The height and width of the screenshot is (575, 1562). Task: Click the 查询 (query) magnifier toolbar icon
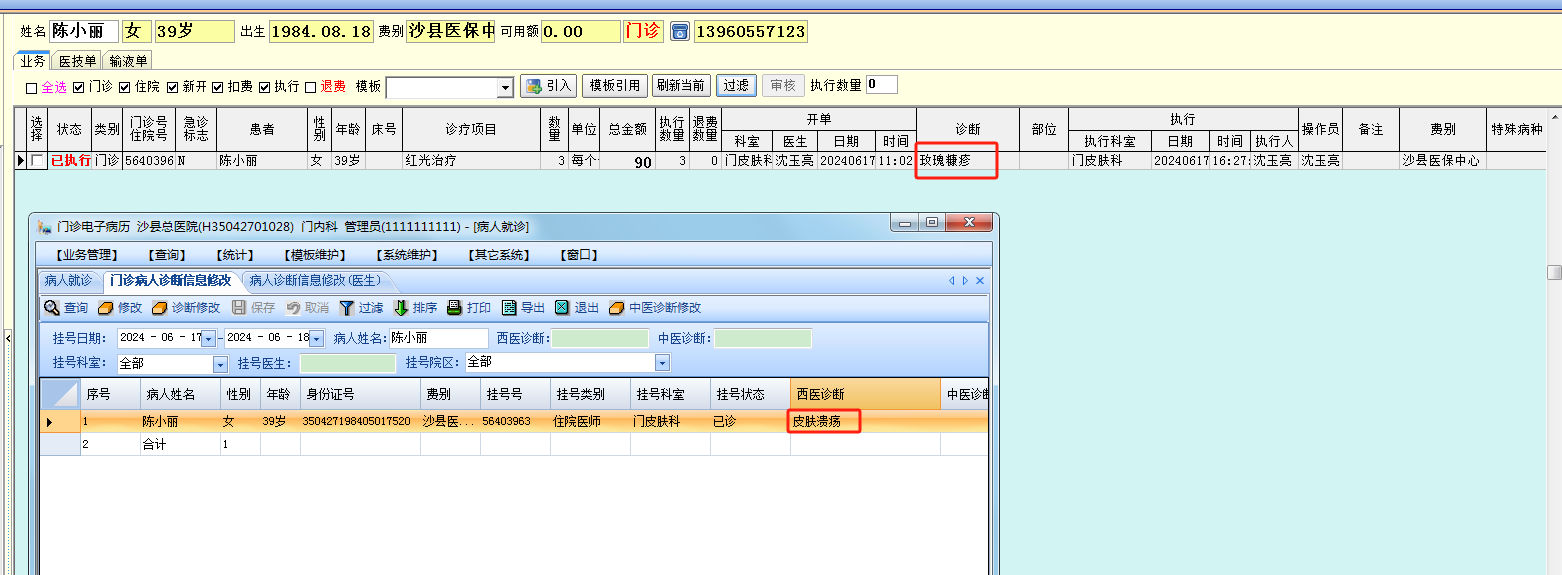click(x=52, y=308)
